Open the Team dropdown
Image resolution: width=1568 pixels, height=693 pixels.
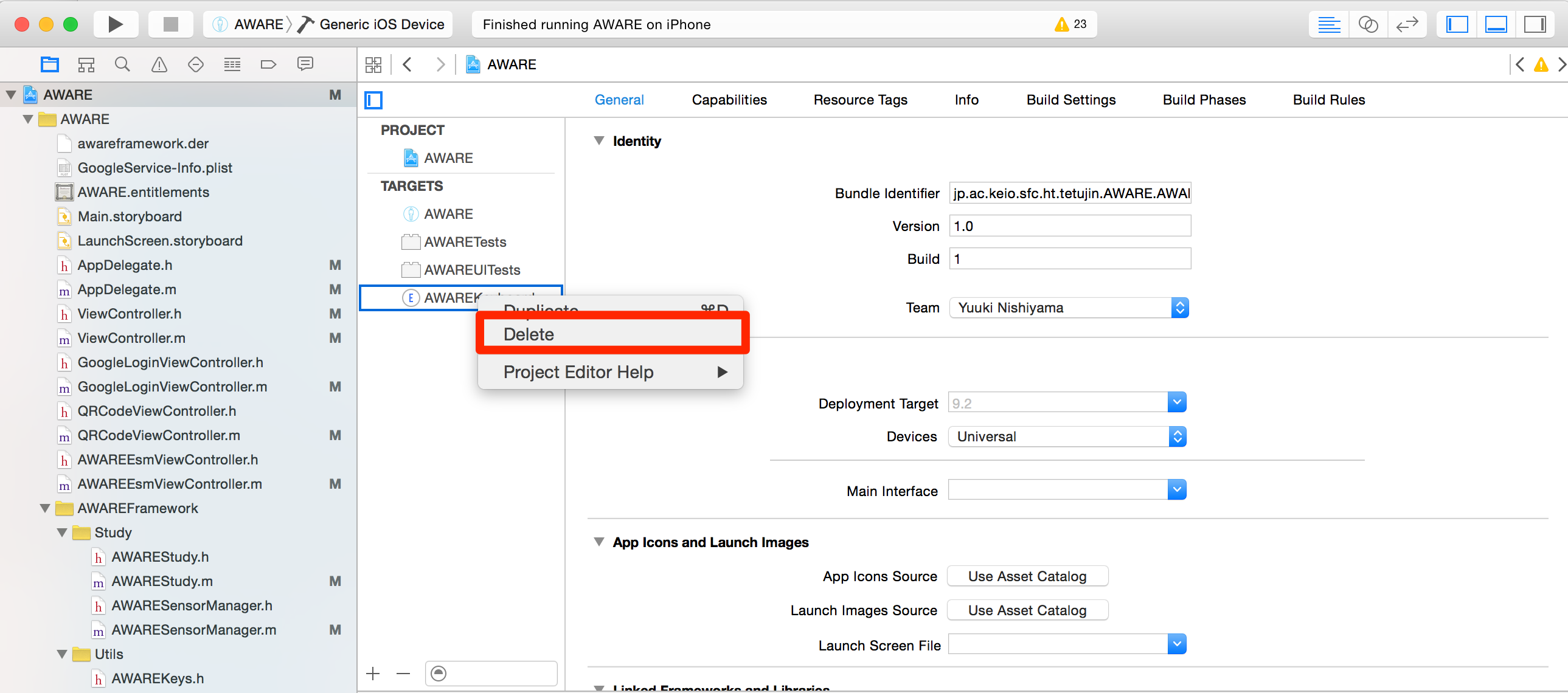[x=1069, y=308]
